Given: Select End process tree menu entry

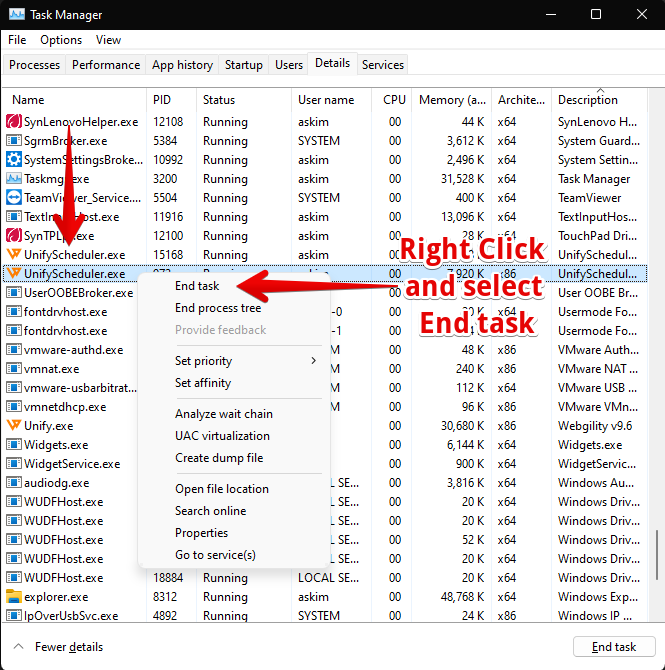Looking at the screenshot, I should (218, 308).
